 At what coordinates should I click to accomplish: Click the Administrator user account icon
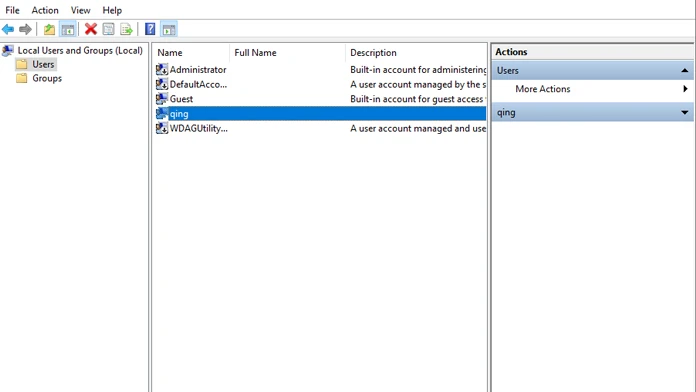tap(162, 69)
